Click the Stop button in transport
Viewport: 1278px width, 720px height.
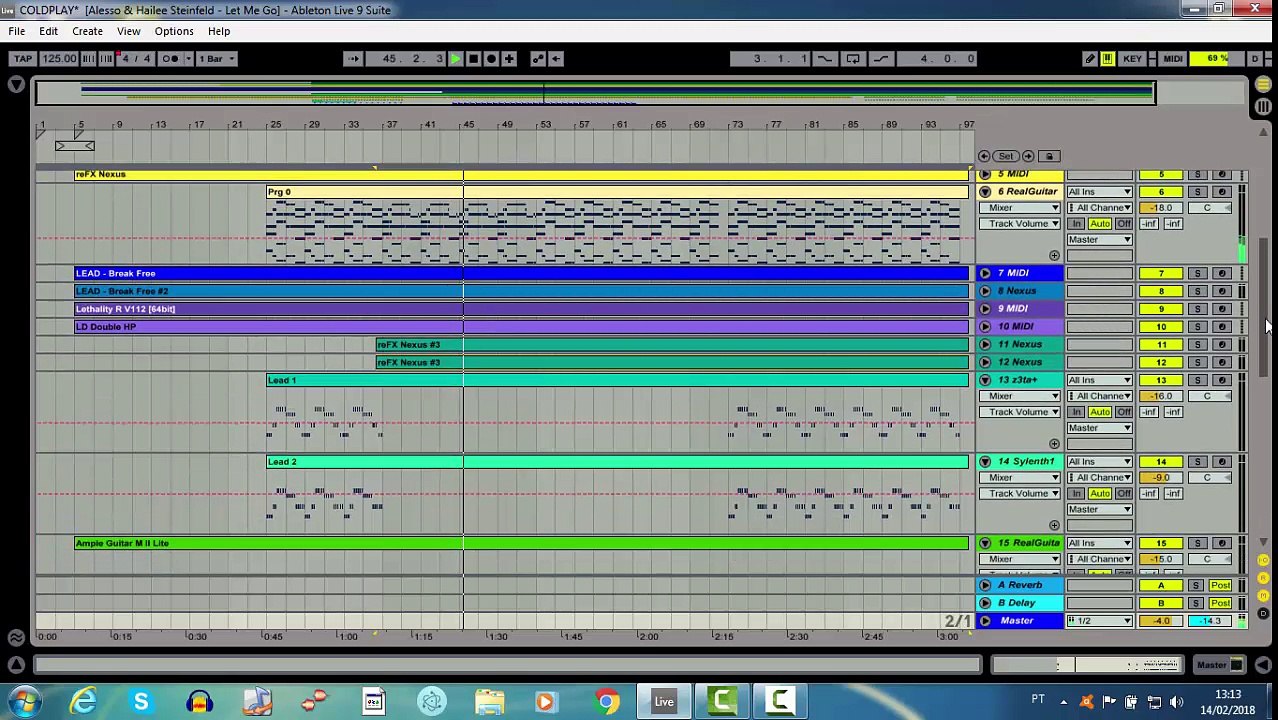point(474,59)
